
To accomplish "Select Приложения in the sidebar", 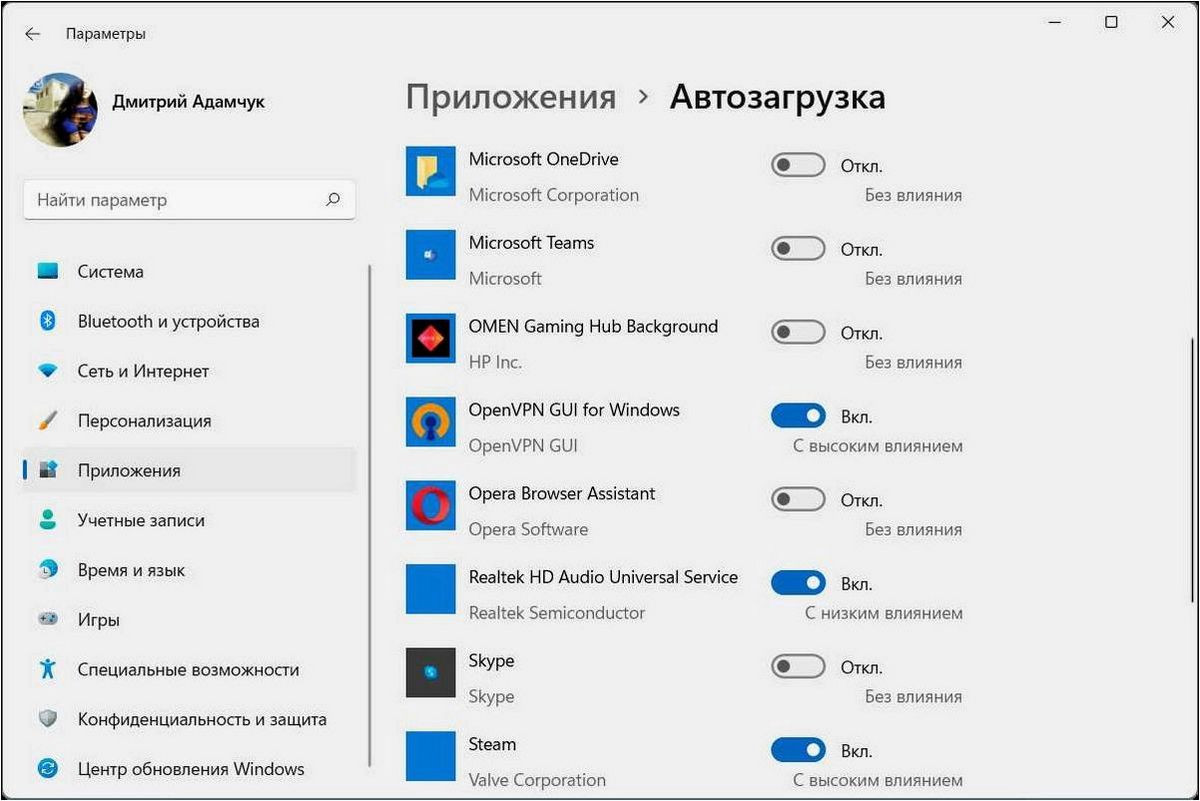I will [x=189, y=470].
